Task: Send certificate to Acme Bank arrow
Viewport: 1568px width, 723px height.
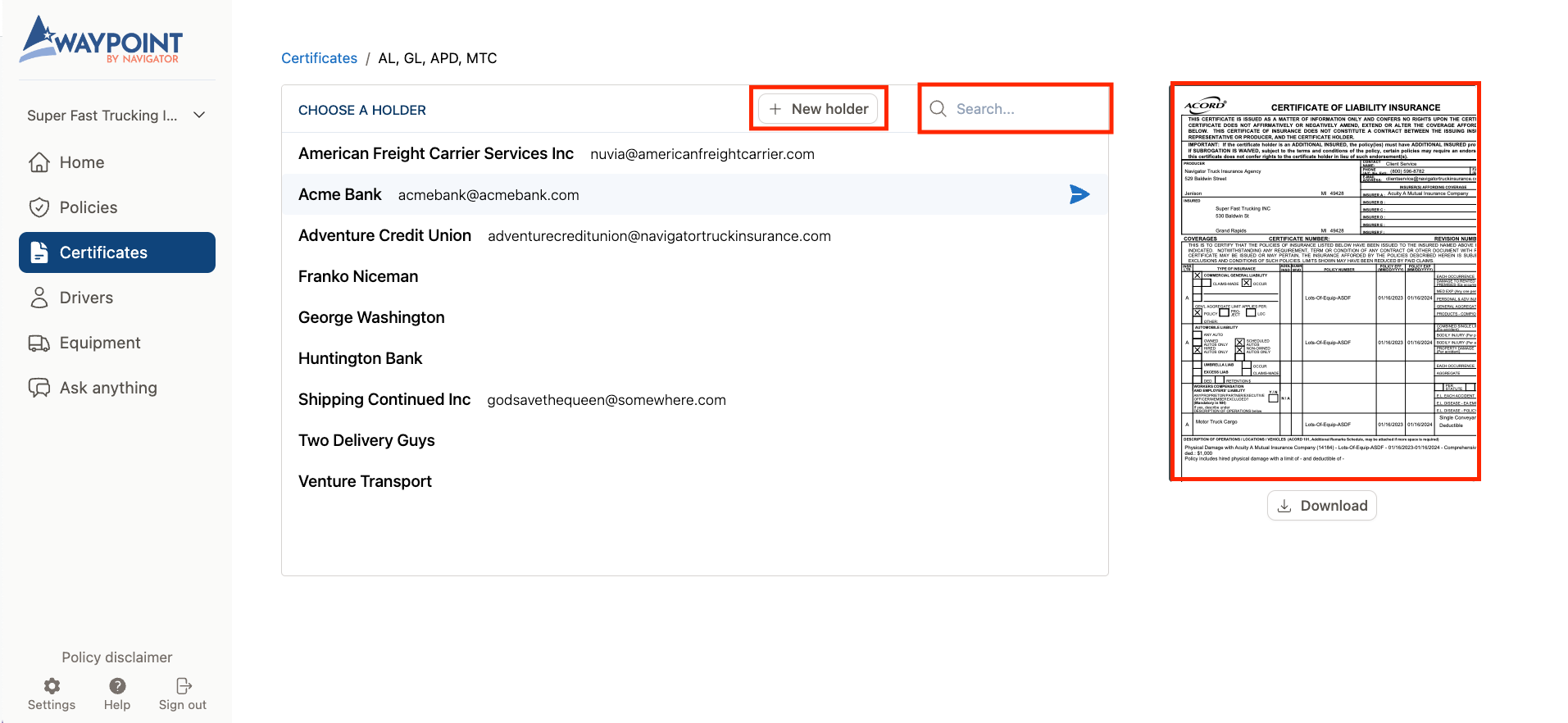Action: point(1079,194)
